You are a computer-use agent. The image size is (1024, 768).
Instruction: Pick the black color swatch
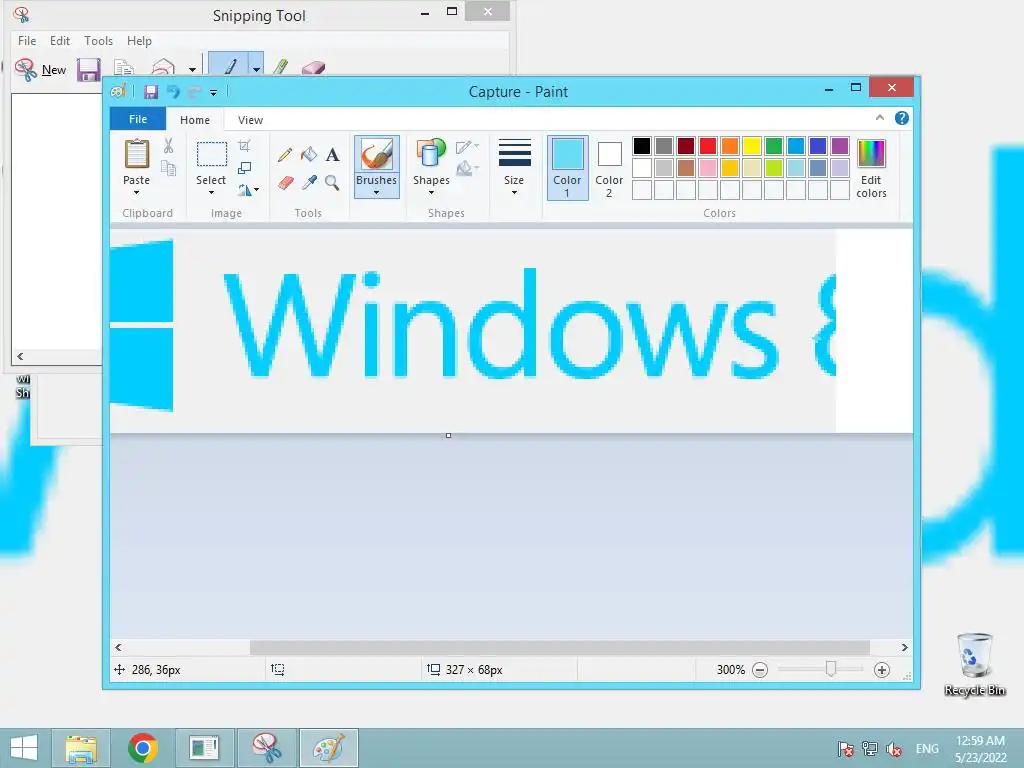point(642,146)
